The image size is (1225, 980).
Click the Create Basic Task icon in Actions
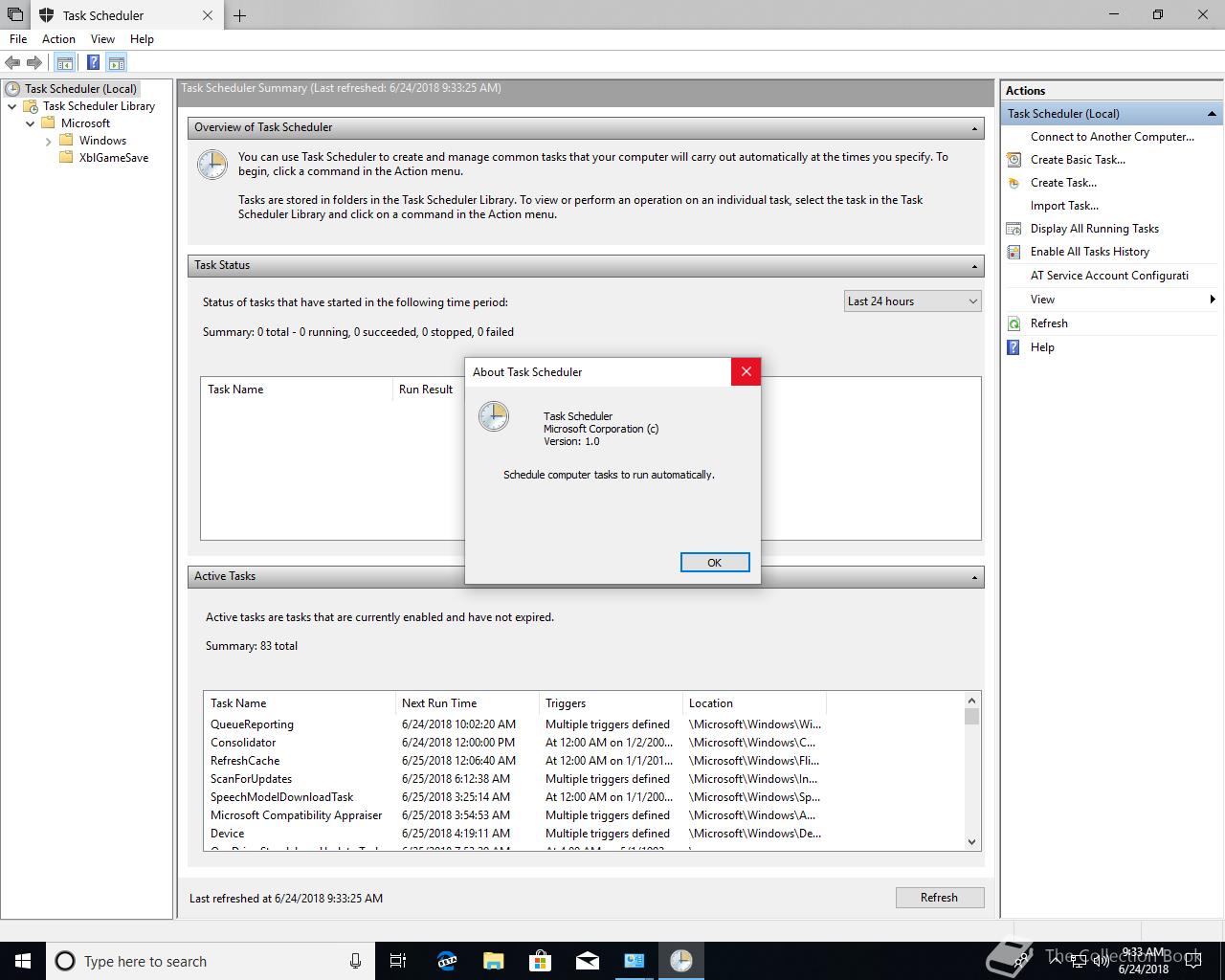(1014, 160)
